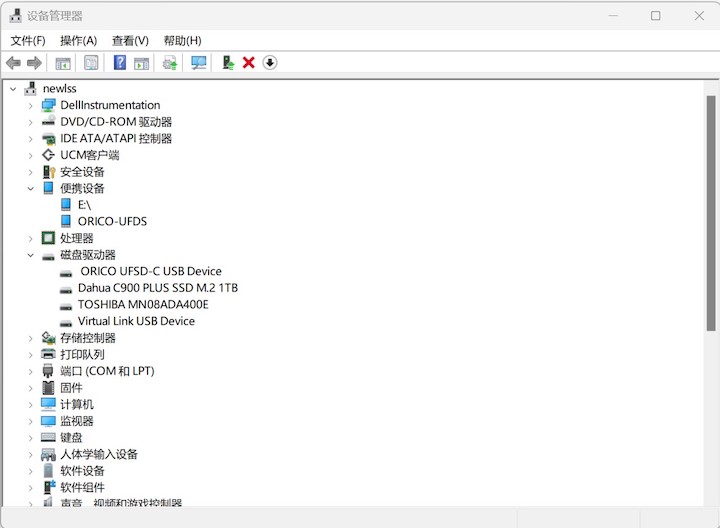720x528 pixels.
Task: Collapse the 便携设备 category
Action: (30, 188)
